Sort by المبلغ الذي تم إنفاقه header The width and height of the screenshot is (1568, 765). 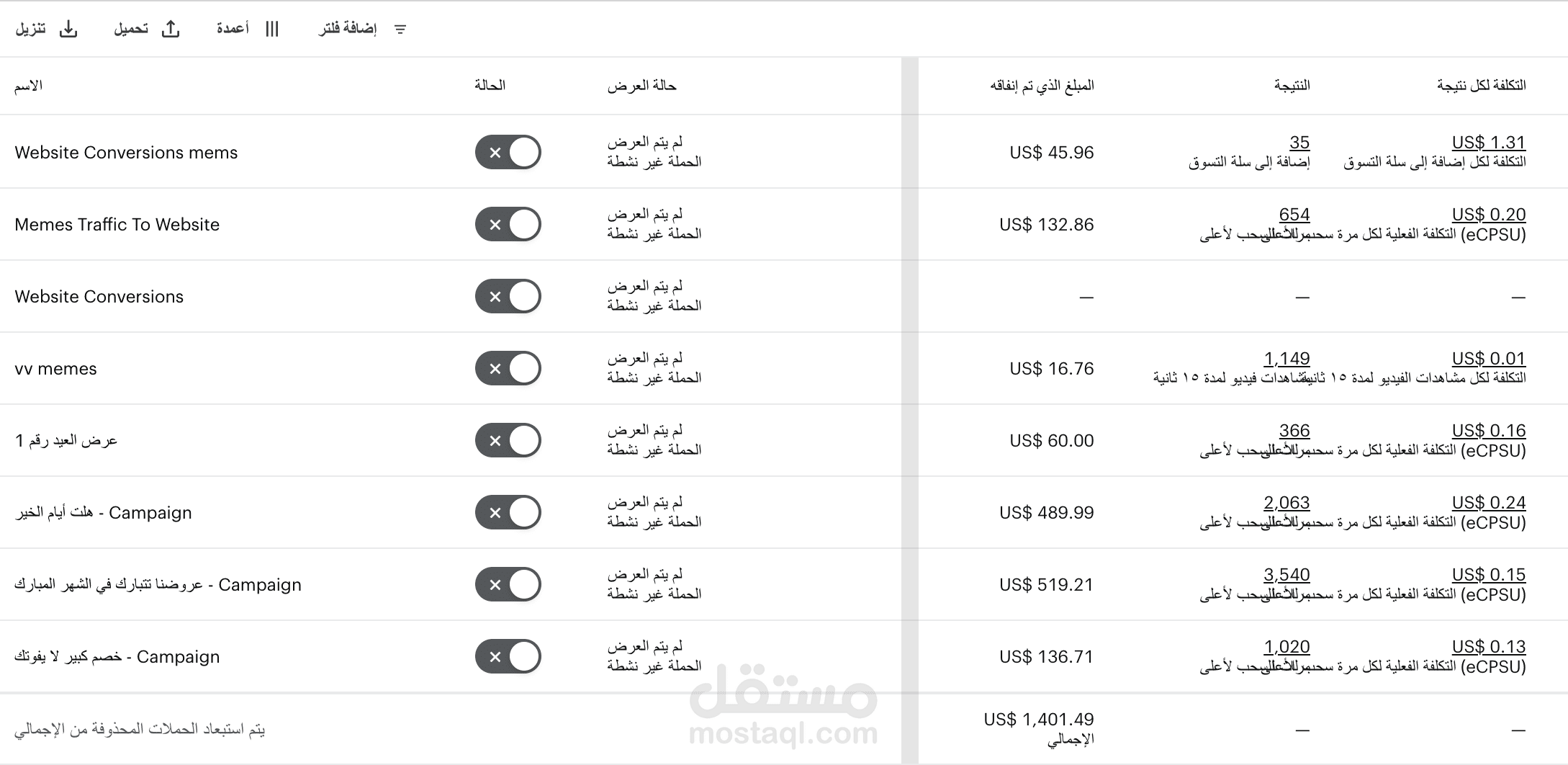(x=1042, y=86)
